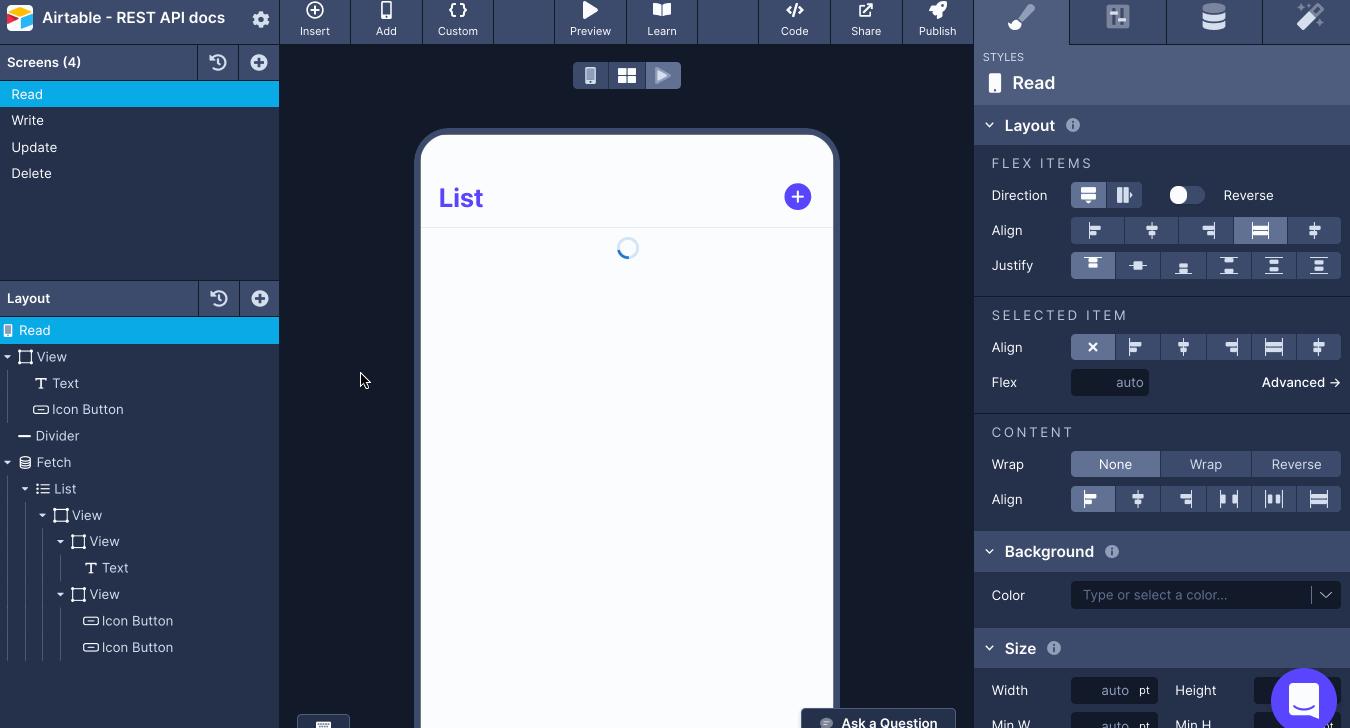Click the Add screen toolbar button

386,21
